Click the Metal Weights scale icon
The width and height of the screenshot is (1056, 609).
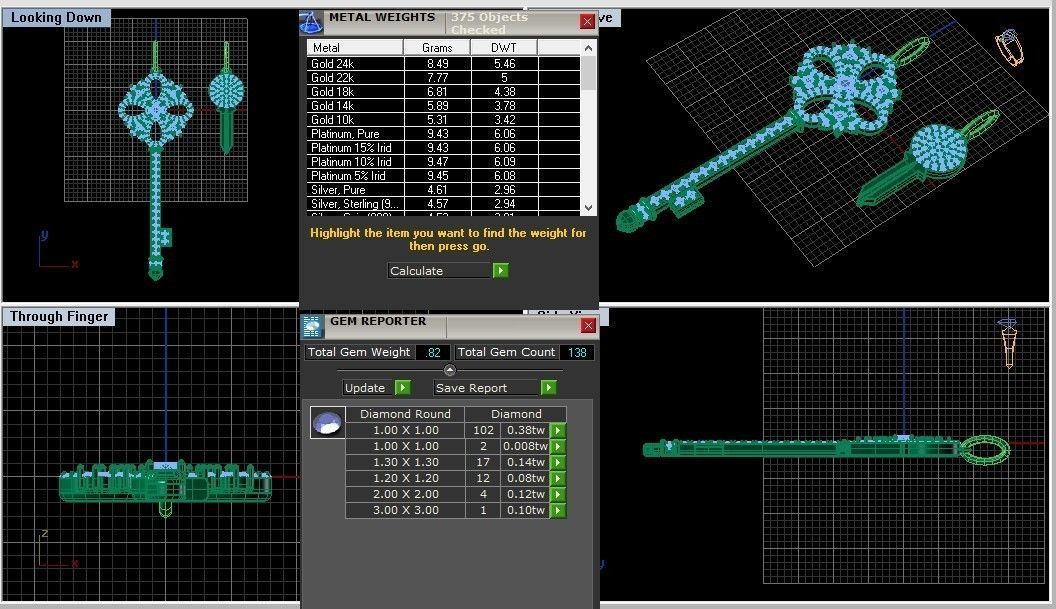tap(310, 22)
